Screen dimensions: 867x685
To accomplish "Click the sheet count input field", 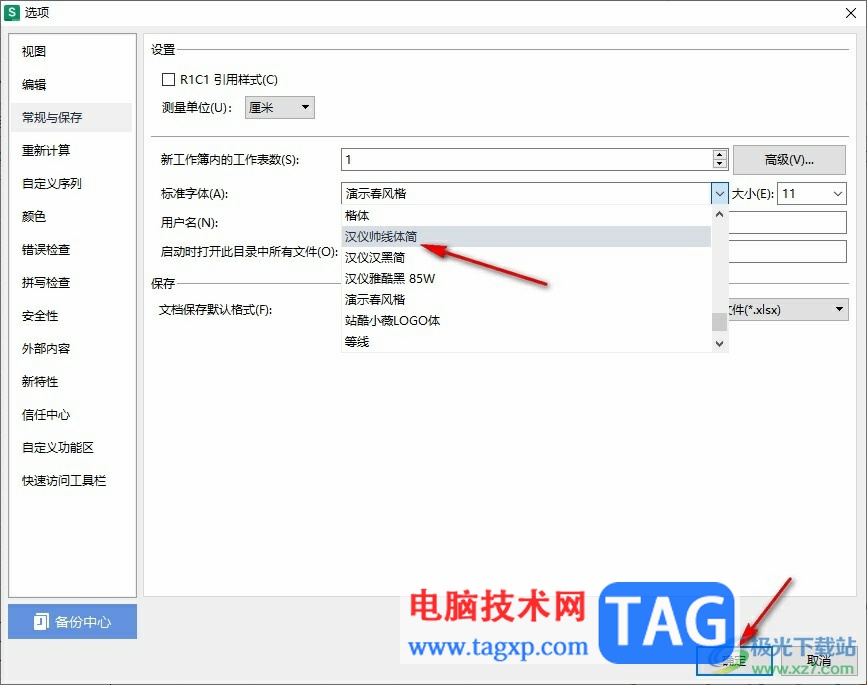I will point(527,160).
